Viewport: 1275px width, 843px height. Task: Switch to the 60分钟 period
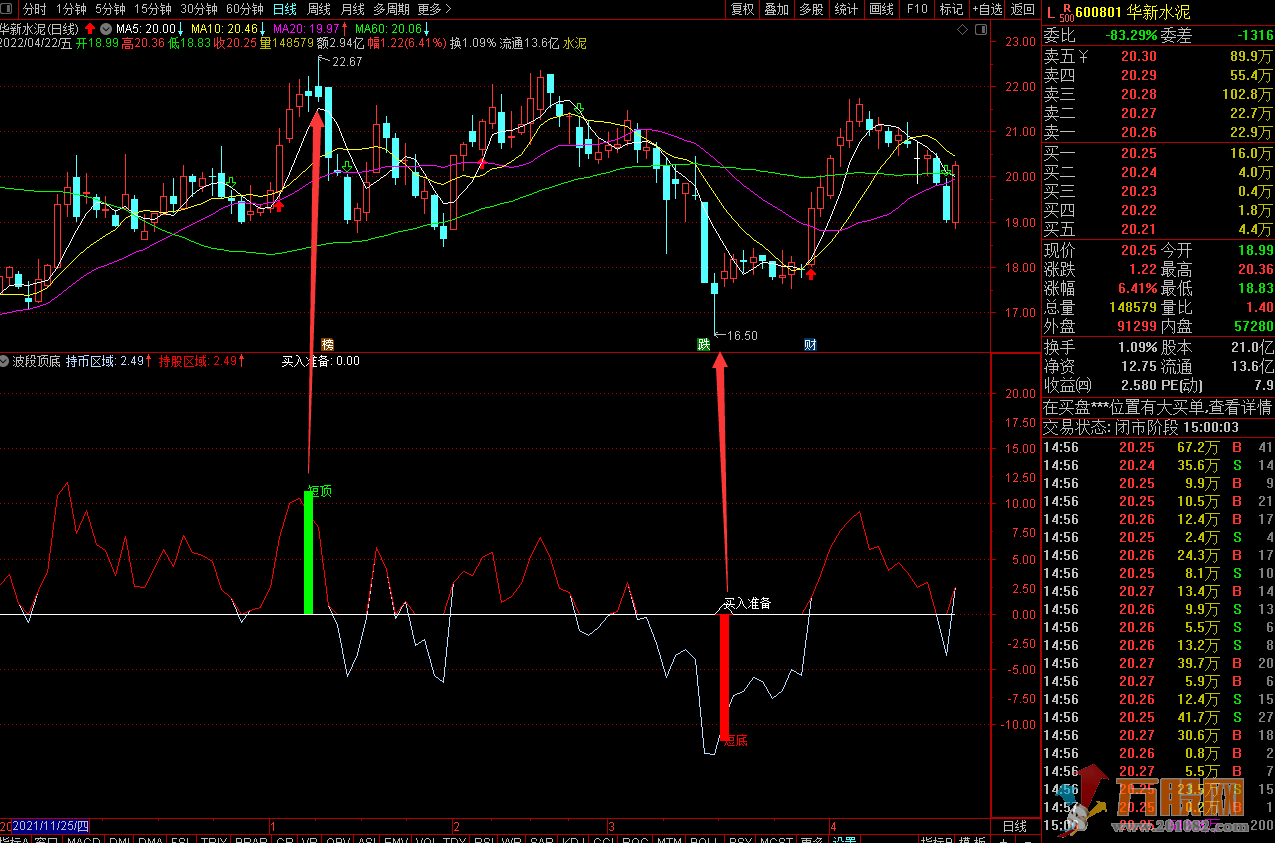pyautogui.click(x=244, y=9)
